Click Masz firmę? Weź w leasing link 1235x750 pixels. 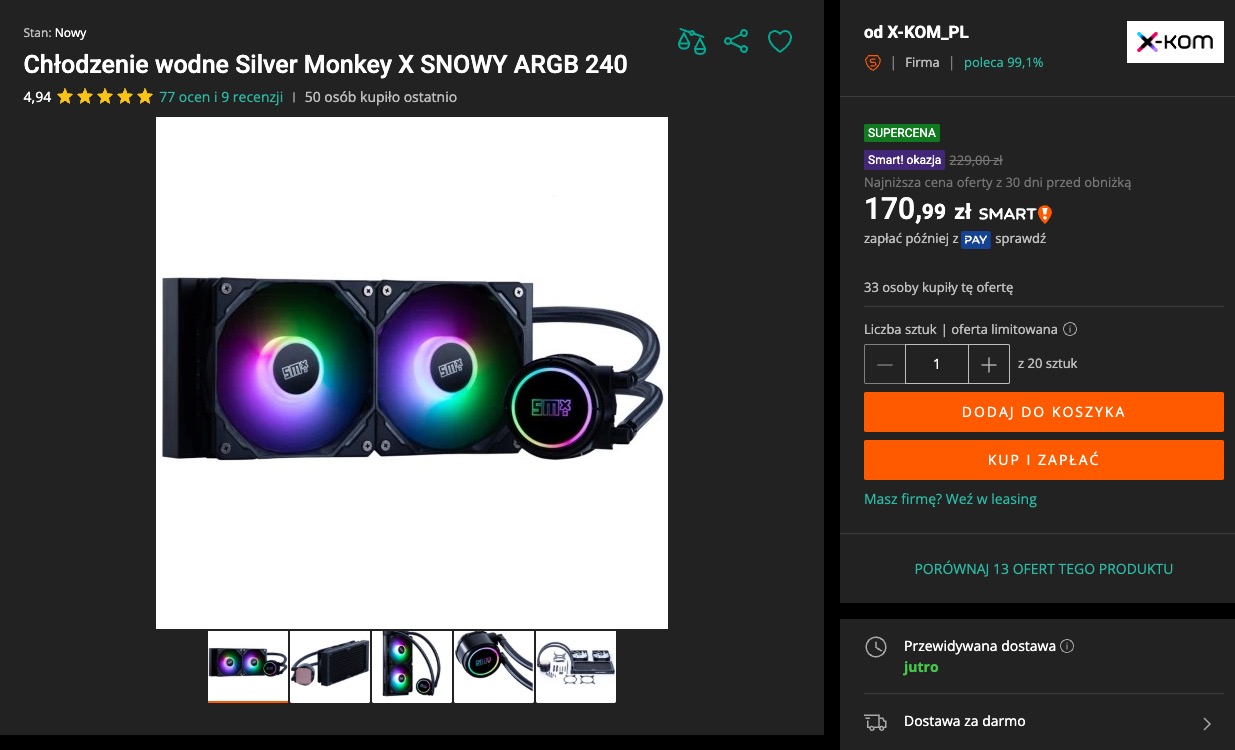pos(950,499)
